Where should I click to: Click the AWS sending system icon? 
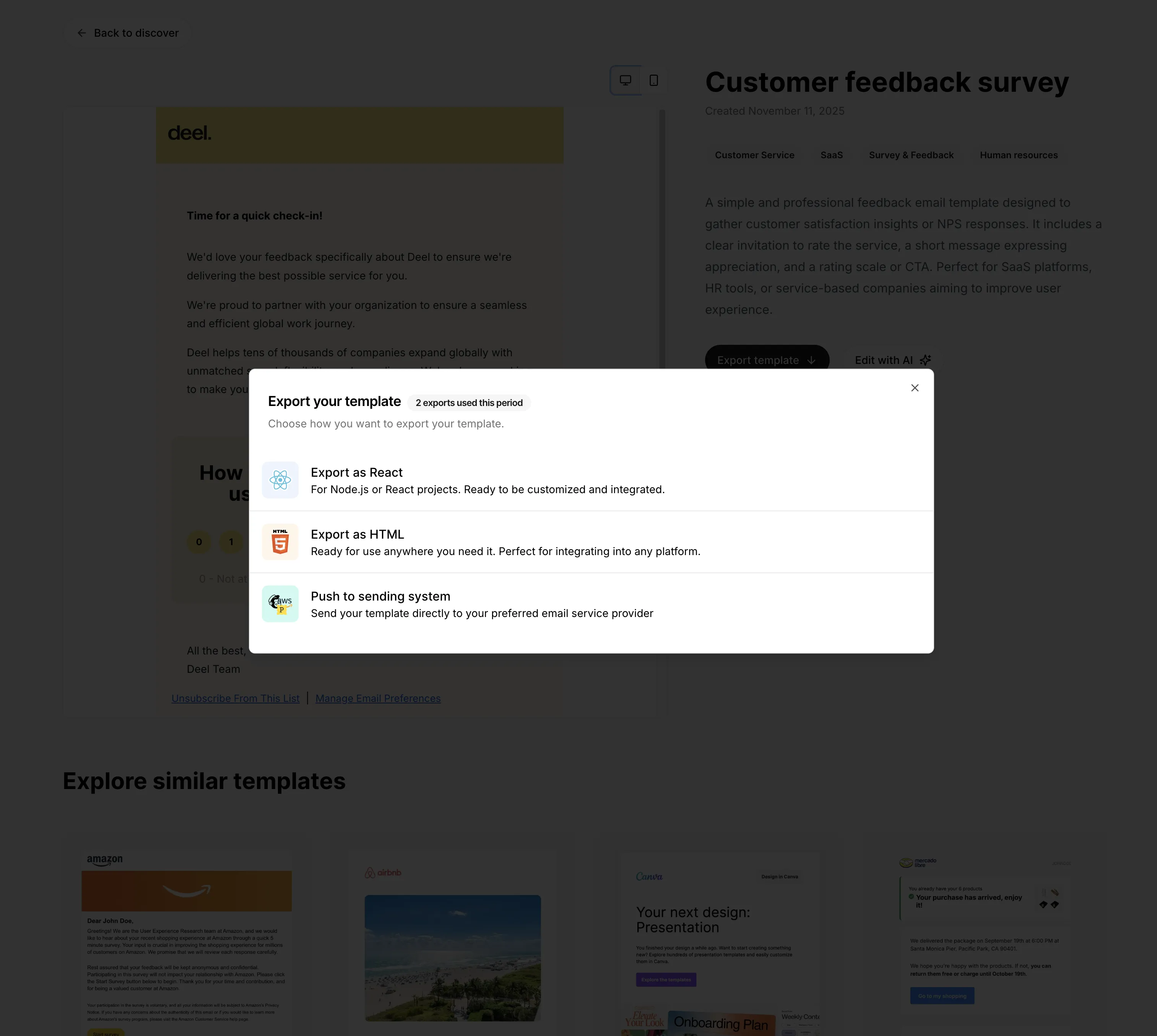280,604
